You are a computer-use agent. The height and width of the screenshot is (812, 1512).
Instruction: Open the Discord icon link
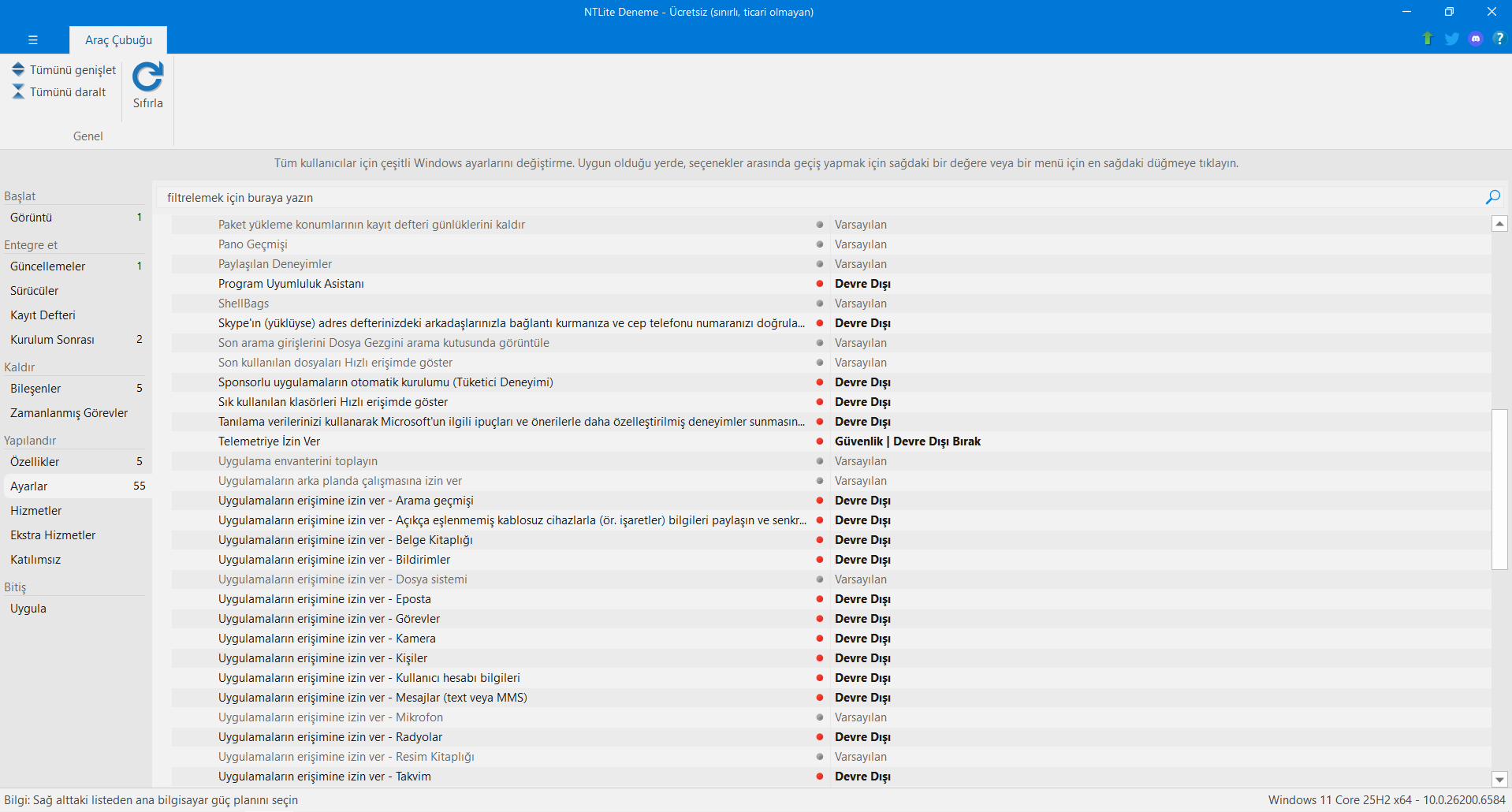(1476, 39)
